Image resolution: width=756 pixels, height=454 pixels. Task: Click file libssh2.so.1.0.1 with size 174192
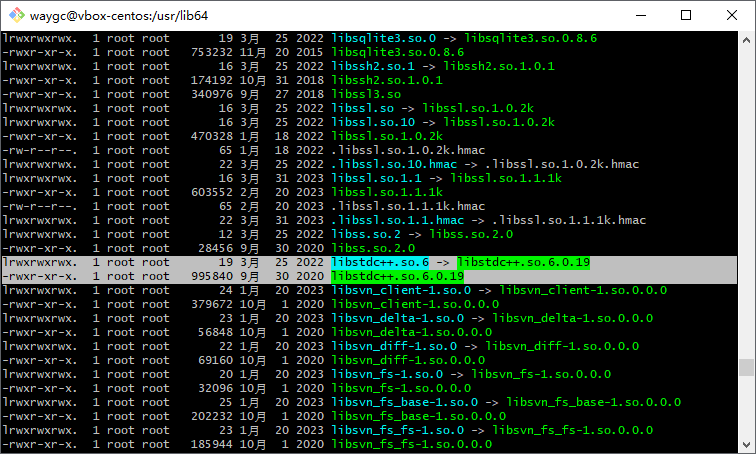[387, 80]
